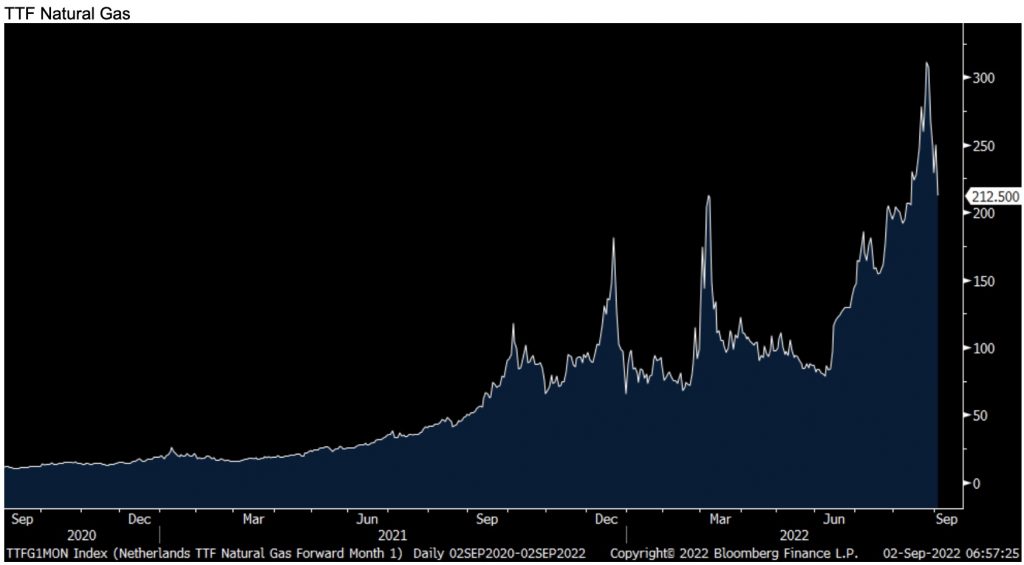Click the December 2021 price spike peak
The width and height of the screenshot is (1024, 565).
point(613,239)
